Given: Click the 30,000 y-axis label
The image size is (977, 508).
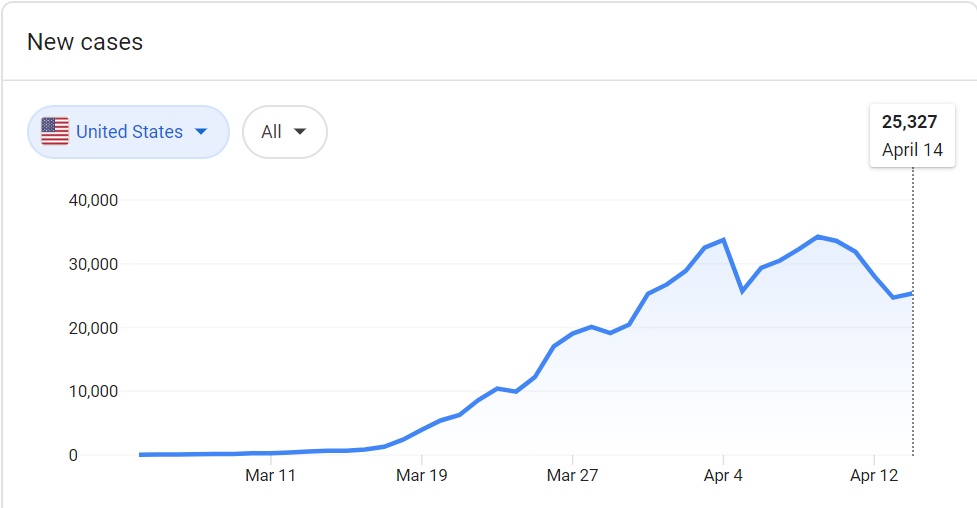Looking at the screenshot, I should pyautogui.click(x=93, y=264).
